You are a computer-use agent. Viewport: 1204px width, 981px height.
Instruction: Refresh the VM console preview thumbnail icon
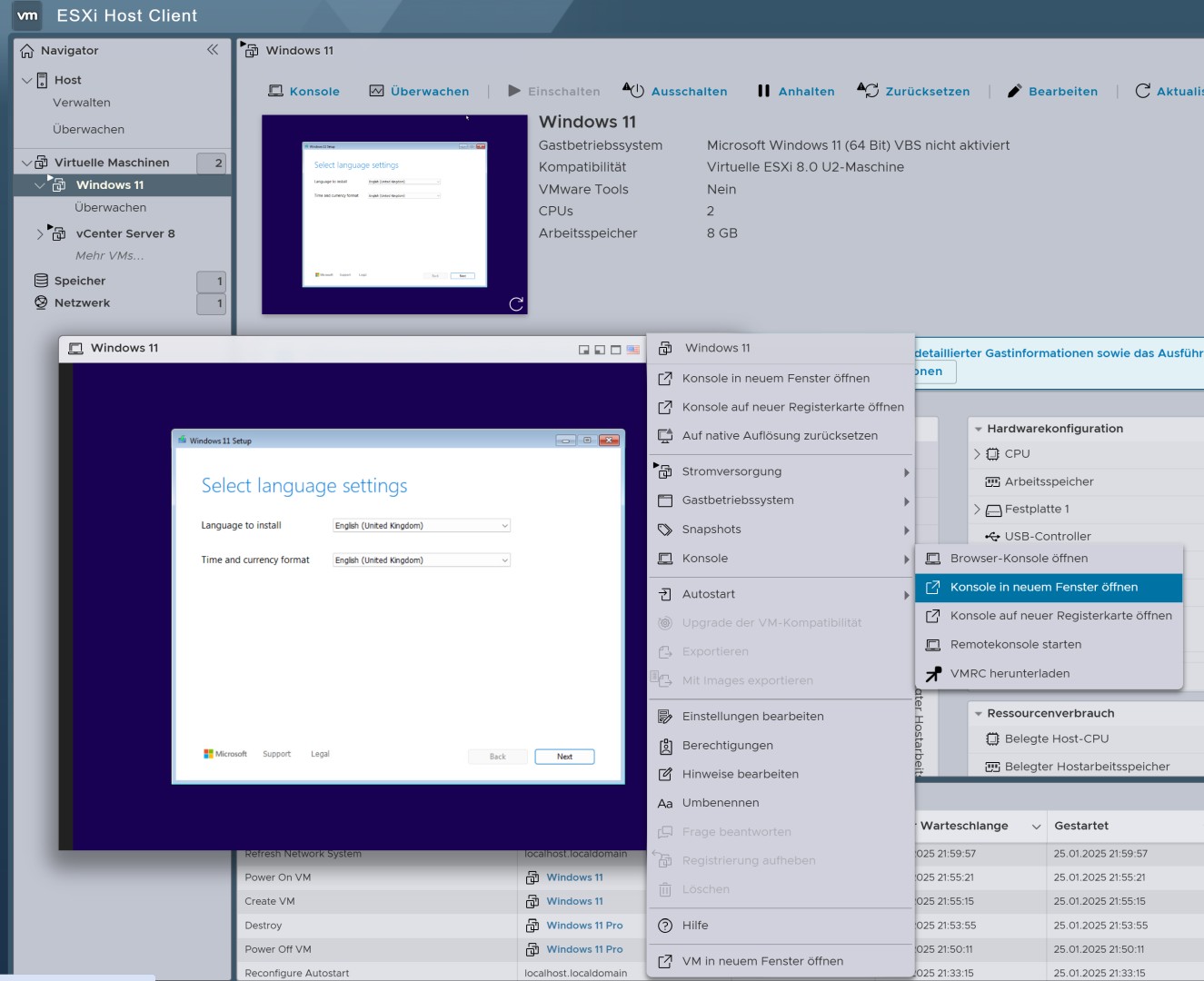516,304
